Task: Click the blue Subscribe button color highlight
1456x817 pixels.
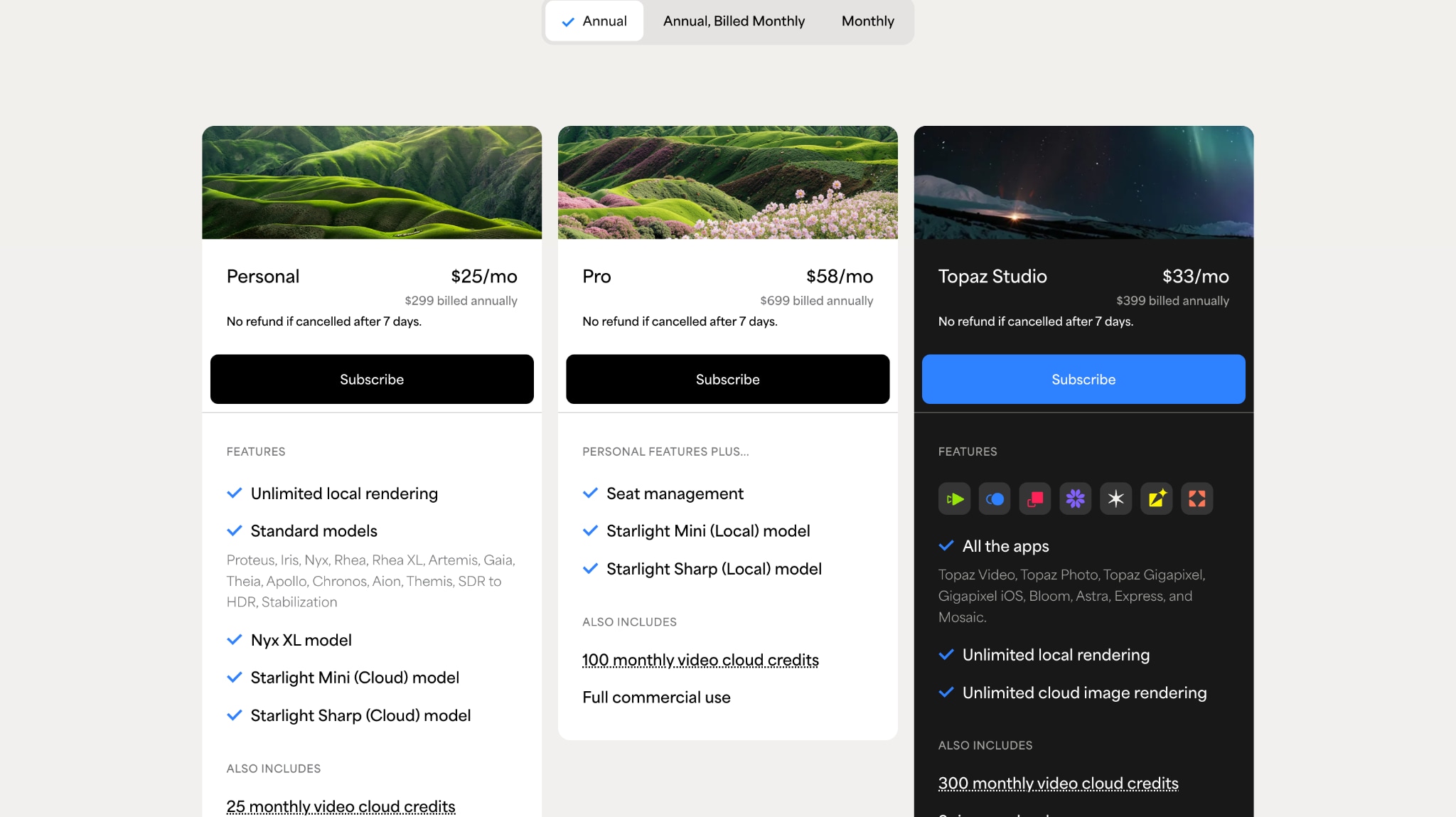Action: point(1082,379)
